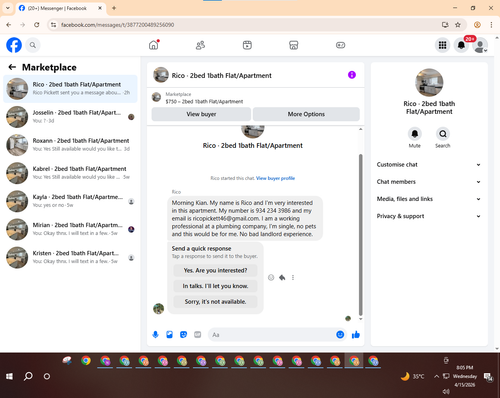Open the apps grid menu icon
Image resolution: width=500 pixels, height=398 pixels.
442,45
